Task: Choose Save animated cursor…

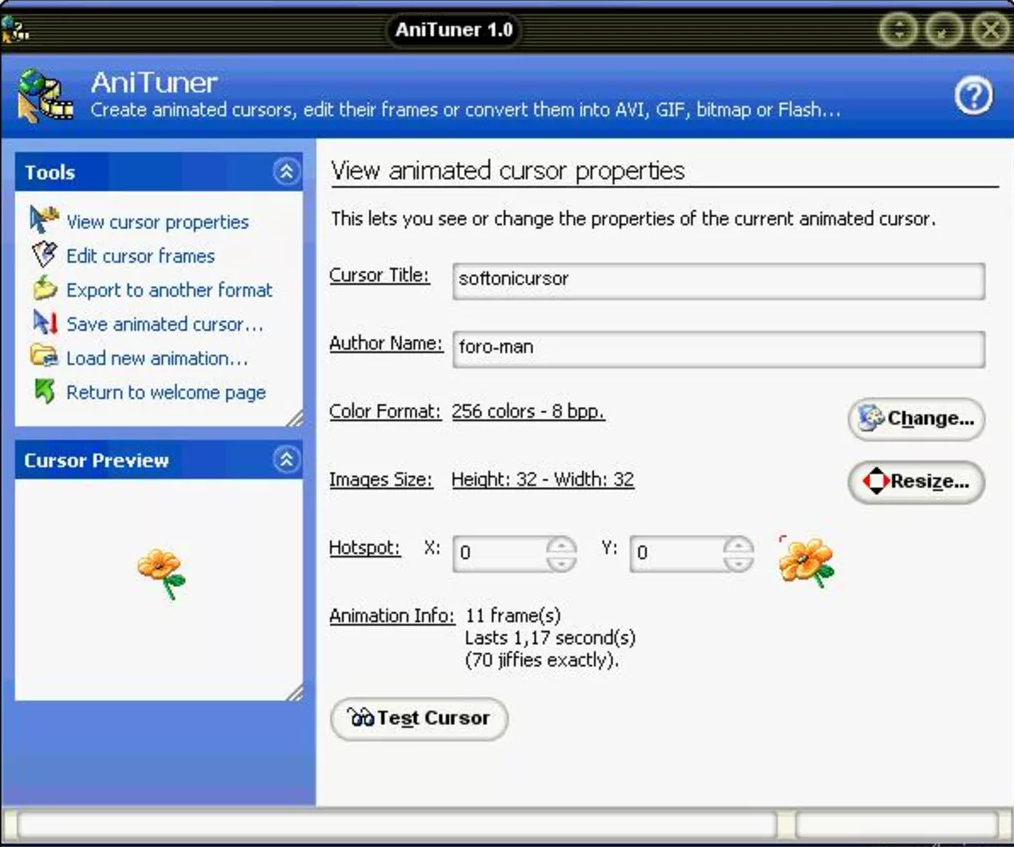Action: pos(165,324)
